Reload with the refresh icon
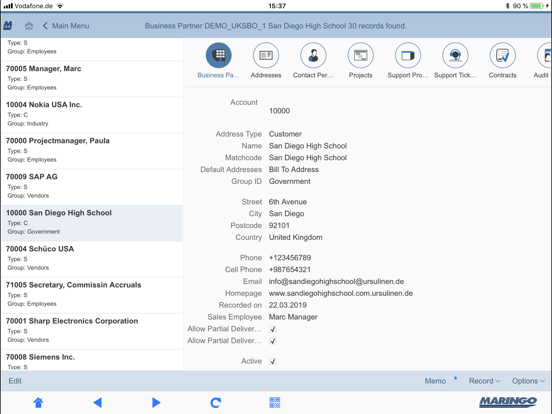552x414 pixels. pos(215,402)
